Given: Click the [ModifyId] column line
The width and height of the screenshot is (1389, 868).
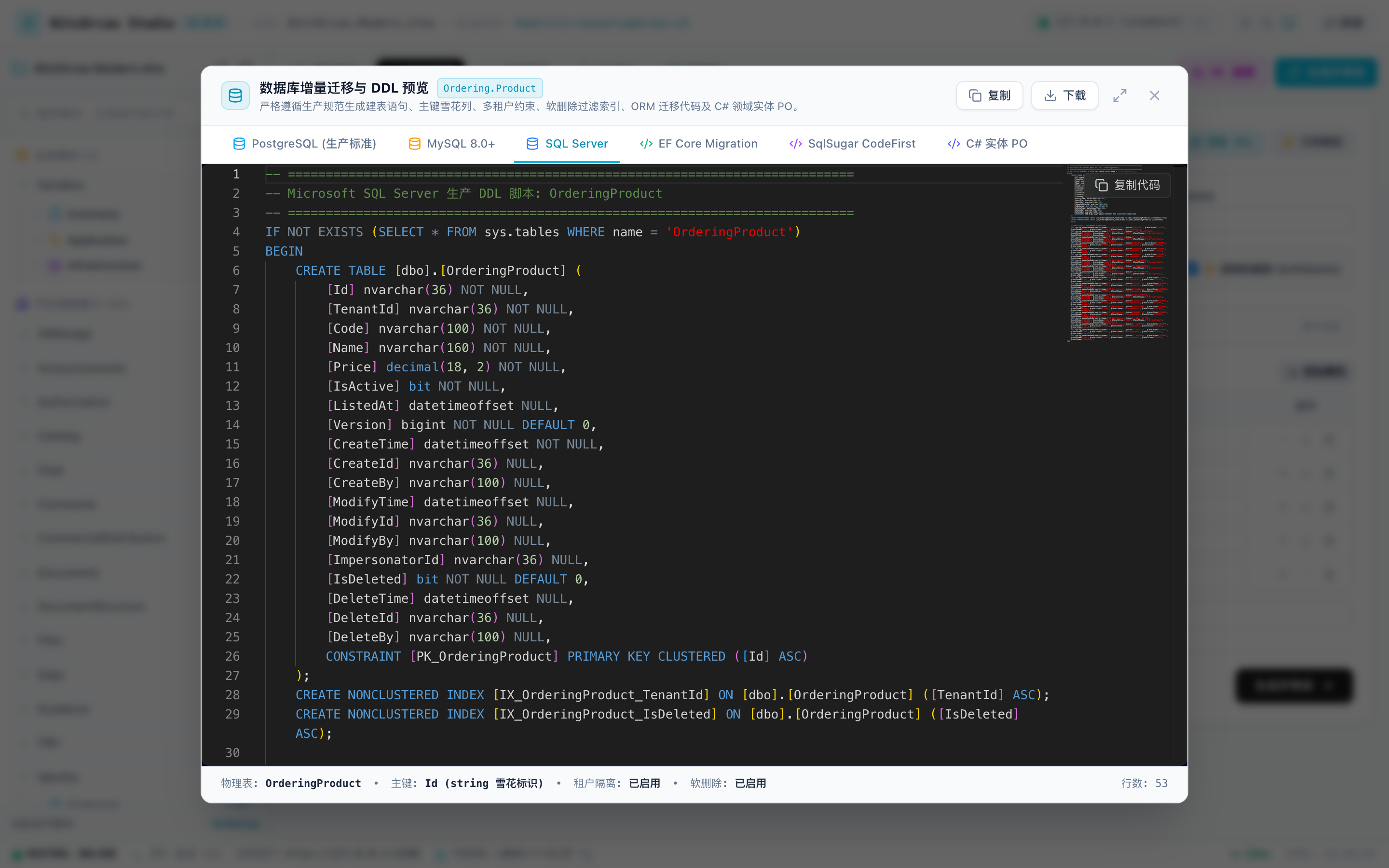Looking at the screenshot, I should point(435,521).
